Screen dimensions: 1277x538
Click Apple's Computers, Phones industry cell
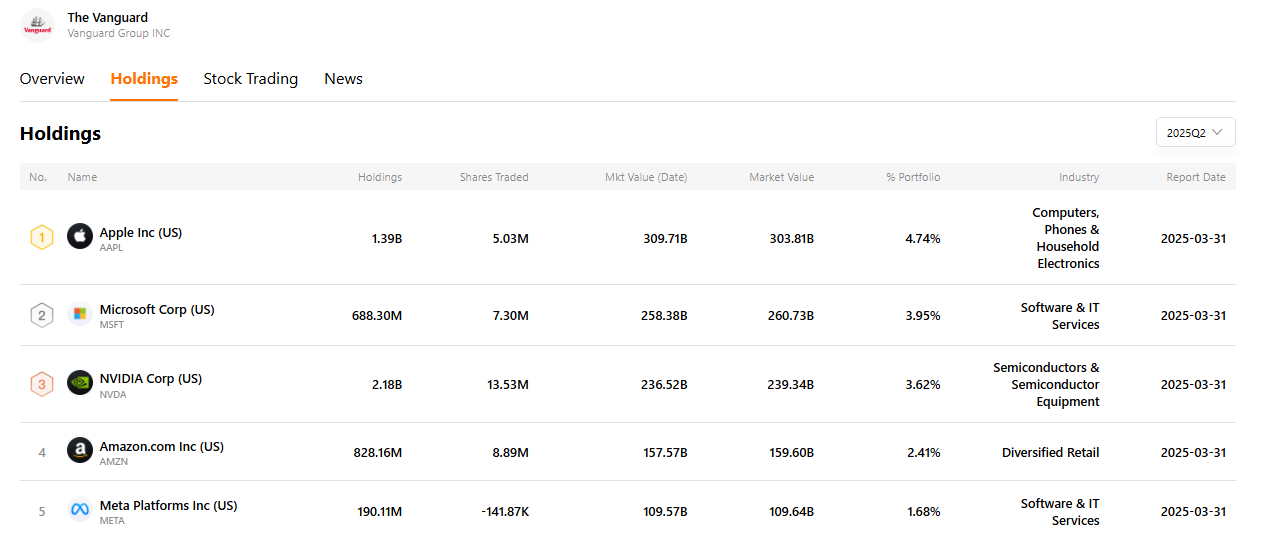pyautogui.click(x=1066, y=238)
